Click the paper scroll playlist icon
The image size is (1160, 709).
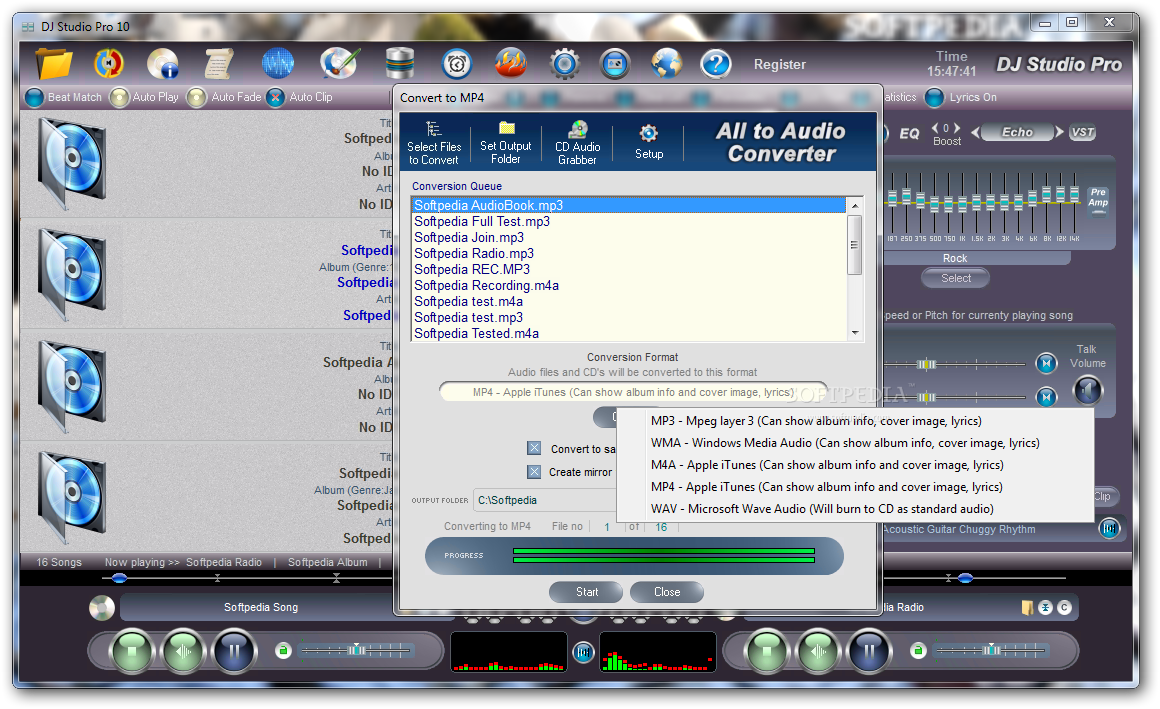[219, 64]
